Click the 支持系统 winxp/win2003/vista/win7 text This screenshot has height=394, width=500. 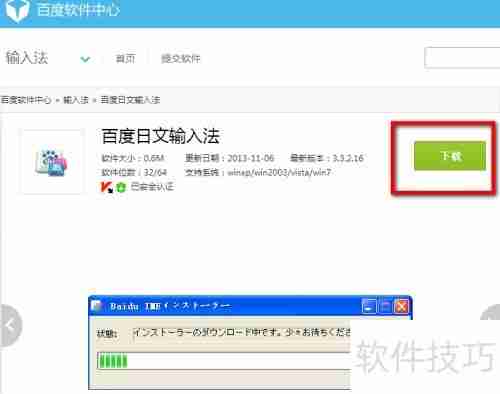pyautogui.click(x=258, y=172)
